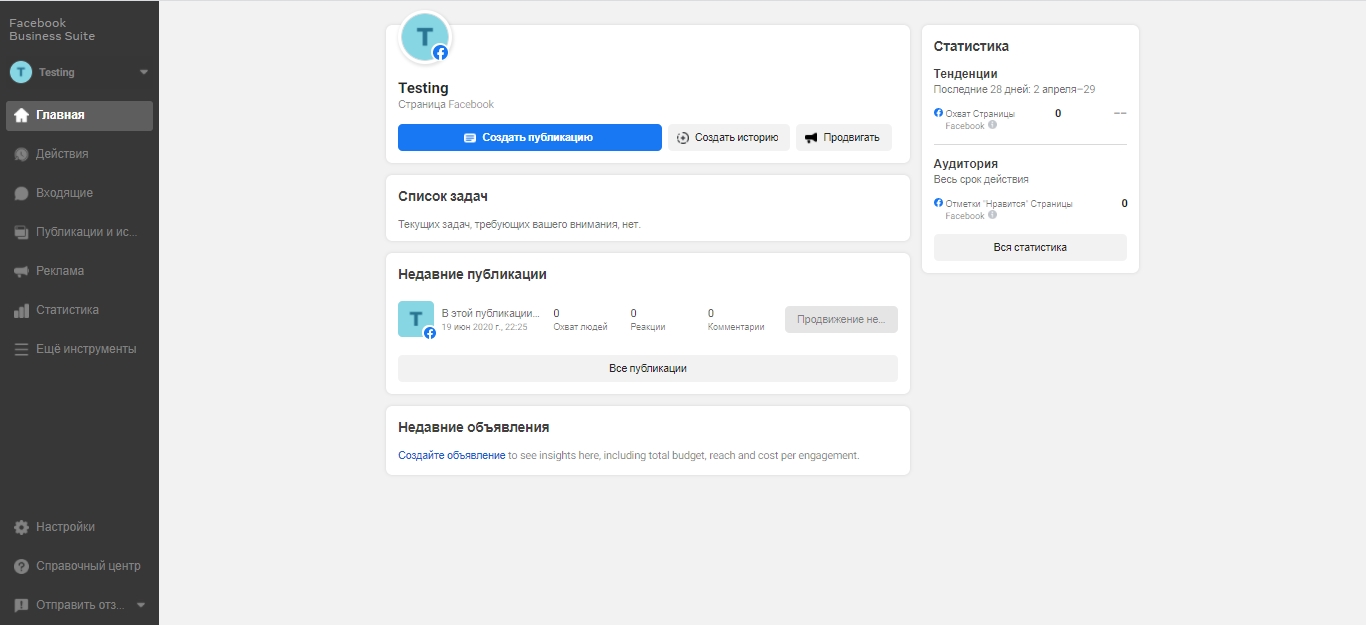
Task: Open the Создайте объявление link
Action: click(x=450, y=454)
